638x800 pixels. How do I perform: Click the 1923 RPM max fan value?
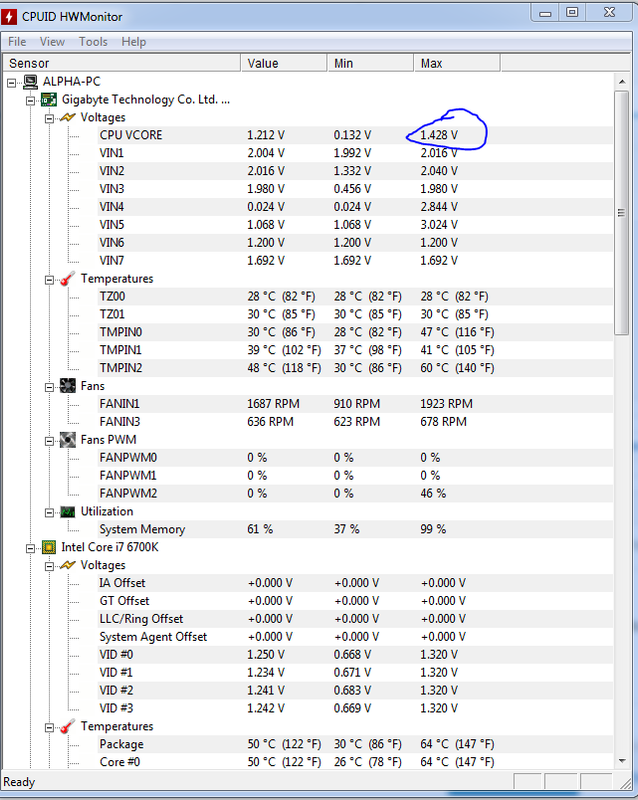(x=447, y=404)
